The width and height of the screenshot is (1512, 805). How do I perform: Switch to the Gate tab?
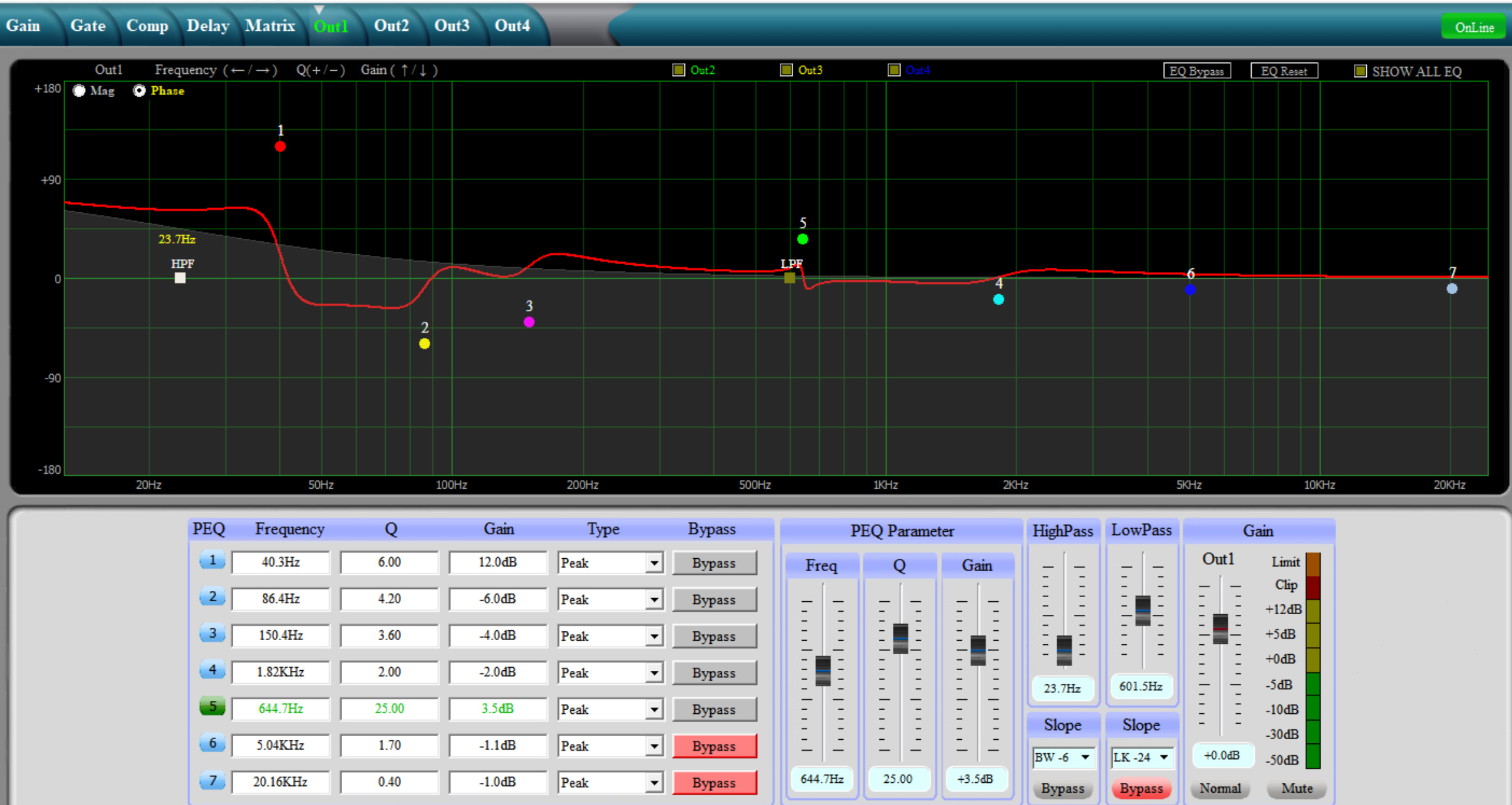88,26
